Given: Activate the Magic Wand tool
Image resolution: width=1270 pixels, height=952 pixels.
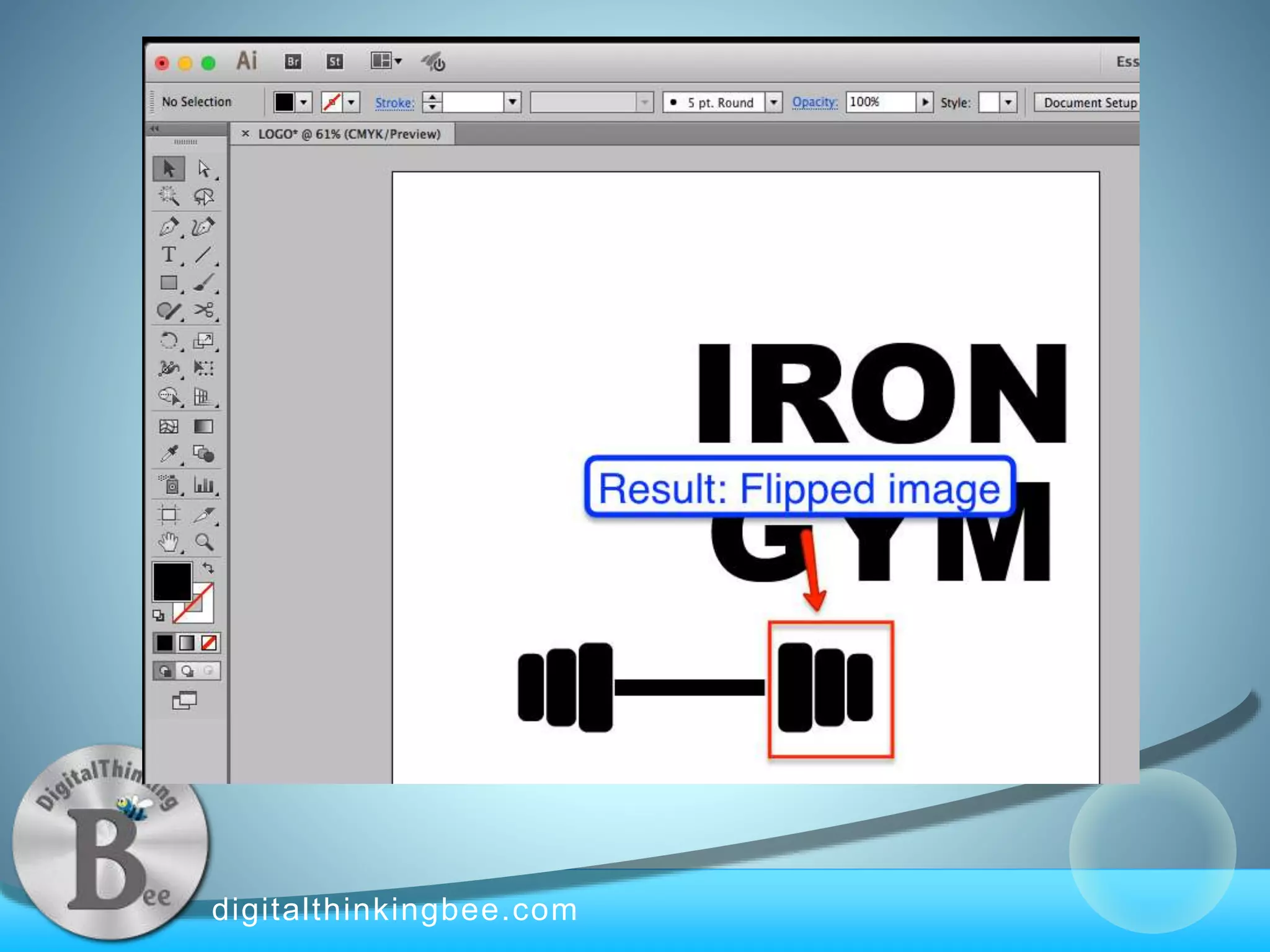Looking at the screenshot, I should 168,196.
